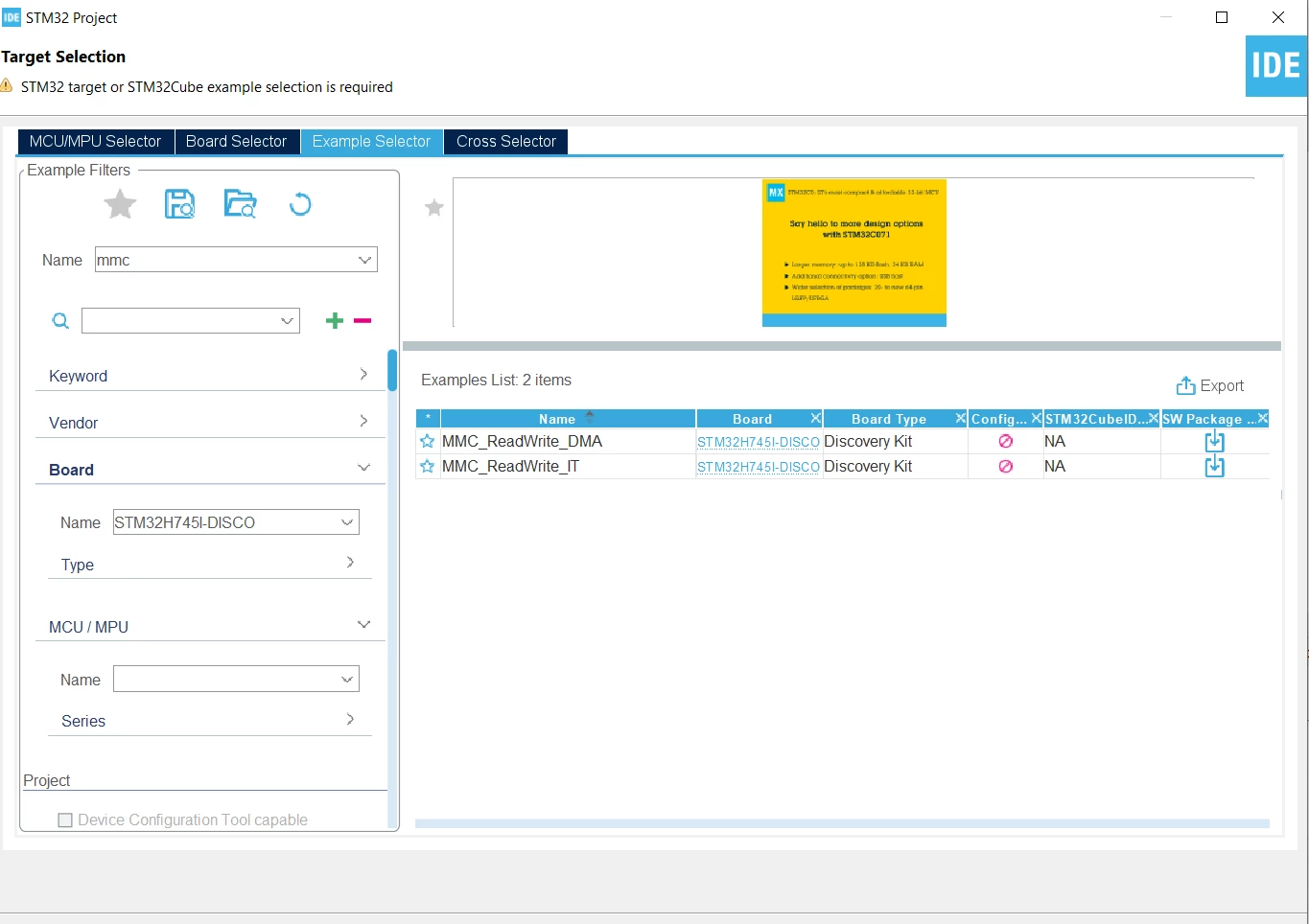
Task: Remove a filter with the red minus
Action: pos(362,321)
